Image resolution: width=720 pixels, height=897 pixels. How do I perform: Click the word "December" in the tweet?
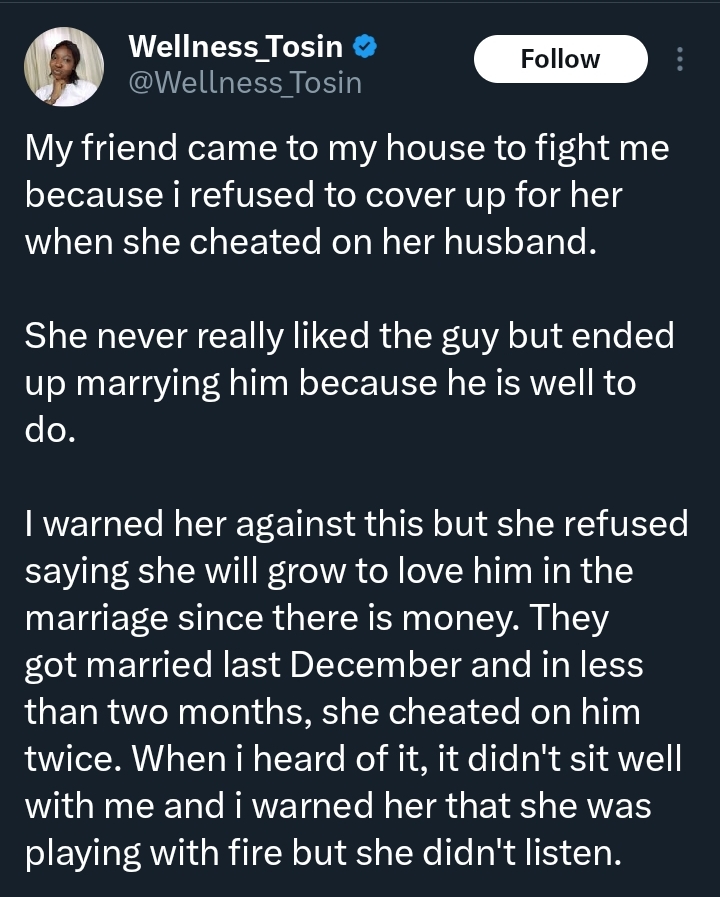click(391, 663)
